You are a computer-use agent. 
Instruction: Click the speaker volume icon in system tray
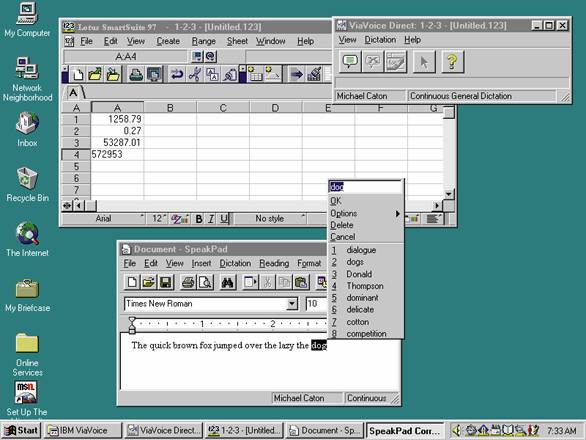[x=456, y=431]
